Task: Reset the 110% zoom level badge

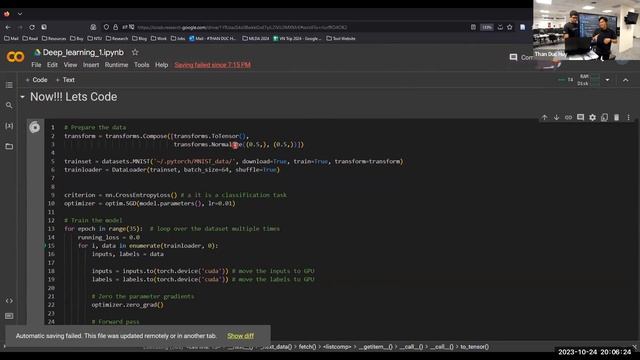Action: (x=487, y=27)
